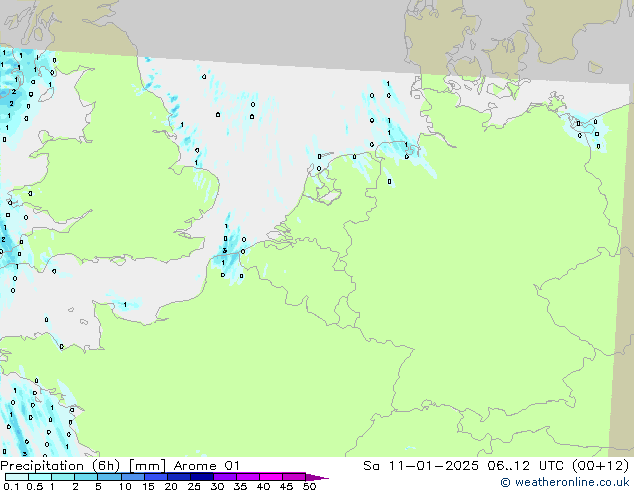Pick the palest 0.1–0.5 mm legend swatch
Image resolution: width=634 pixels, height=490 pixels.
pyautogui.click(x=17, y=477)
